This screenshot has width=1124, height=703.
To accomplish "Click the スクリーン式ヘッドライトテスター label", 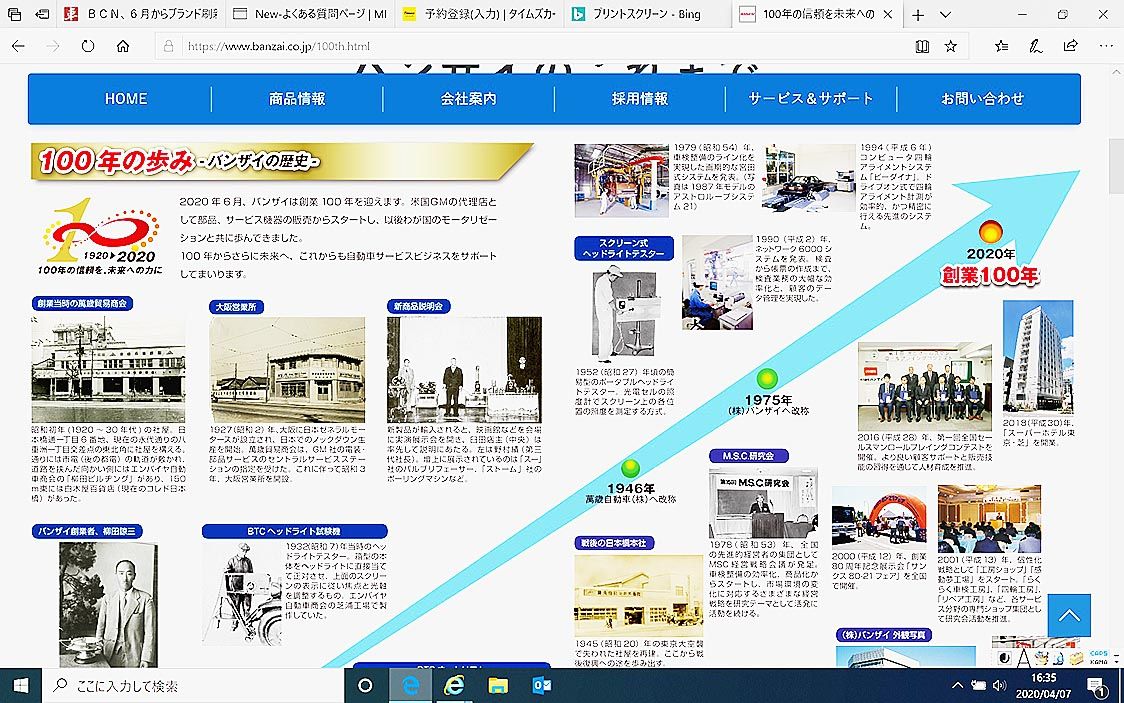I will coord(624,248).
